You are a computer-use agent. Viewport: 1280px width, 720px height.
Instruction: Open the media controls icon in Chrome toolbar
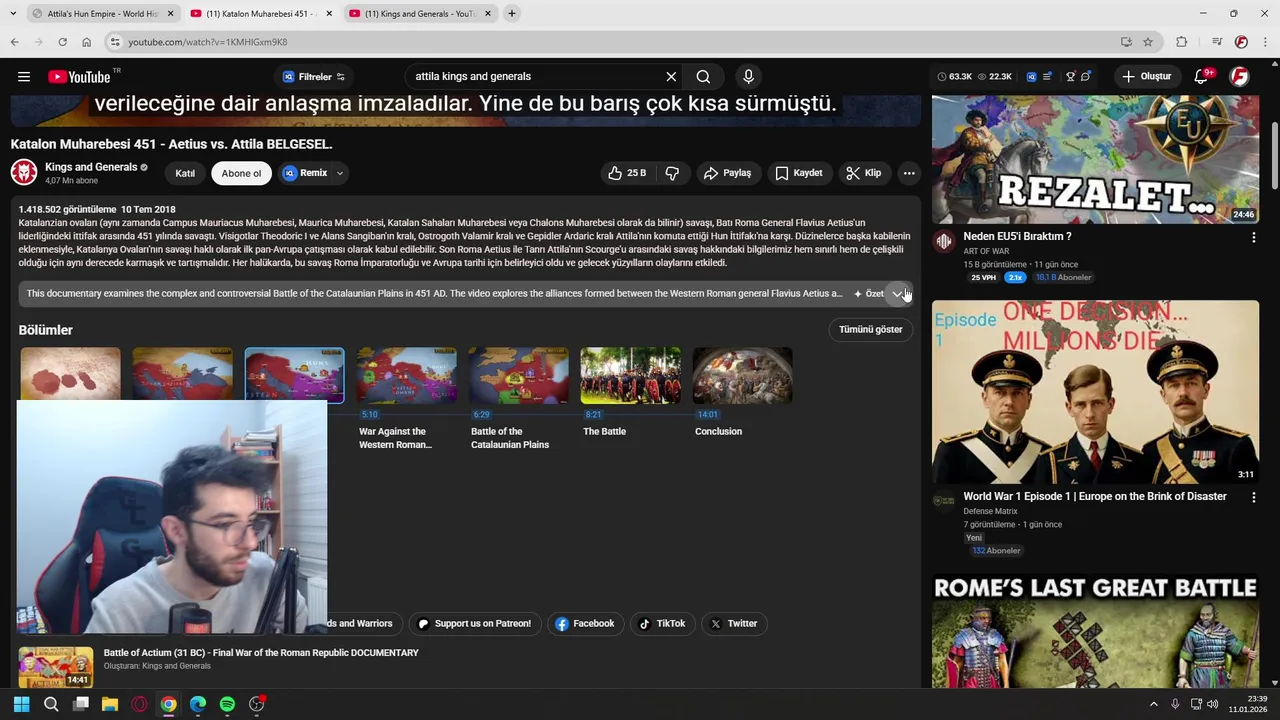point(1217,42)
